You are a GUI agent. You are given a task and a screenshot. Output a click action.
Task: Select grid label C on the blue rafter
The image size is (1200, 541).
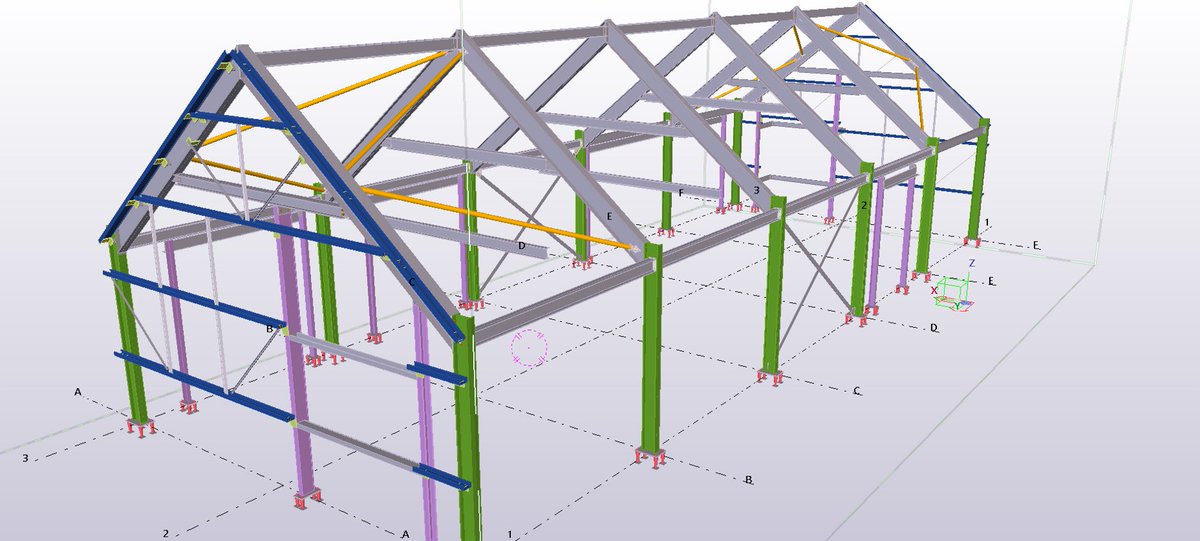tap(411, 283)
